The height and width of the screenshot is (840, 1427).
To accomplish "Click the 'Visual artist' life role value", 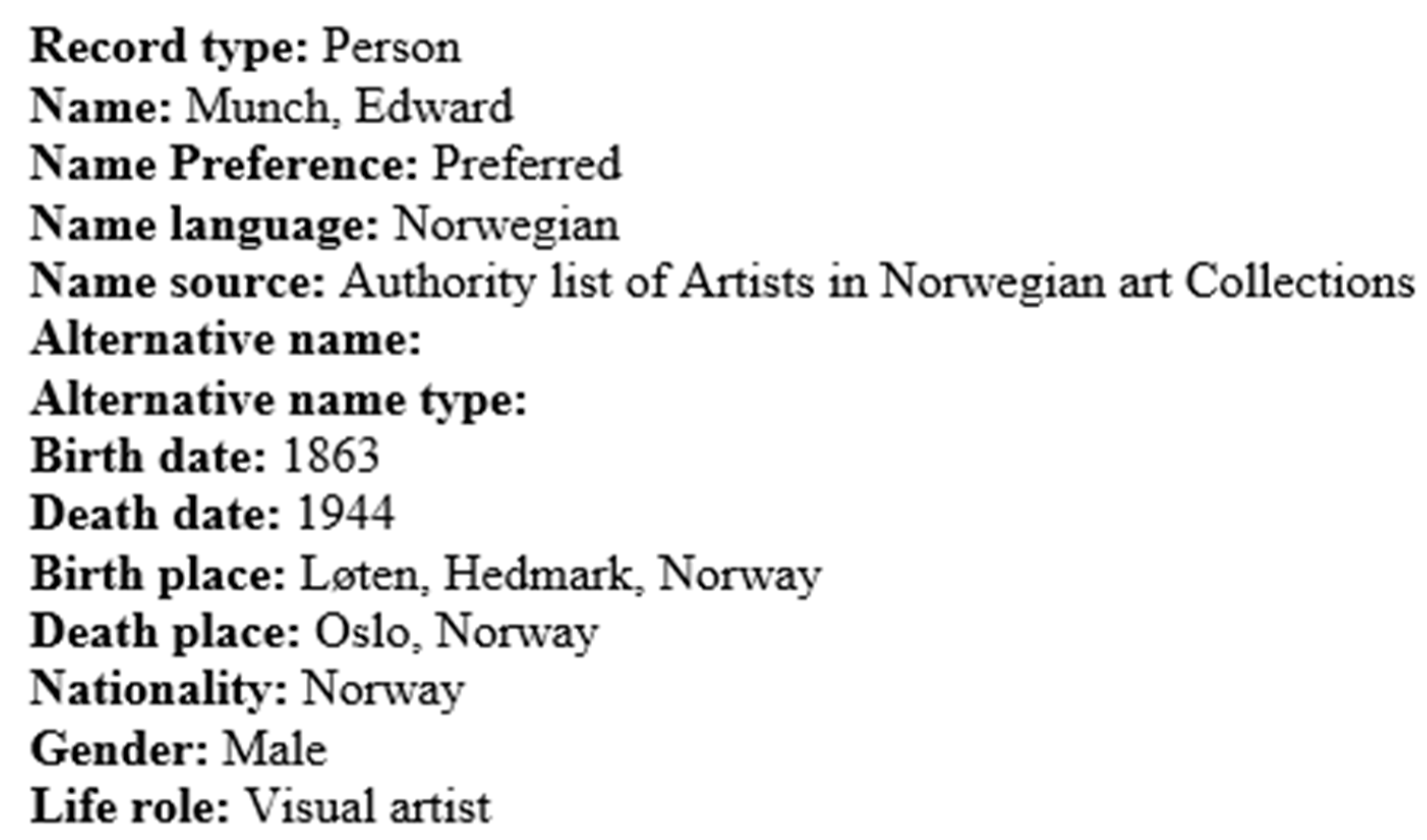I will [369, 806].
